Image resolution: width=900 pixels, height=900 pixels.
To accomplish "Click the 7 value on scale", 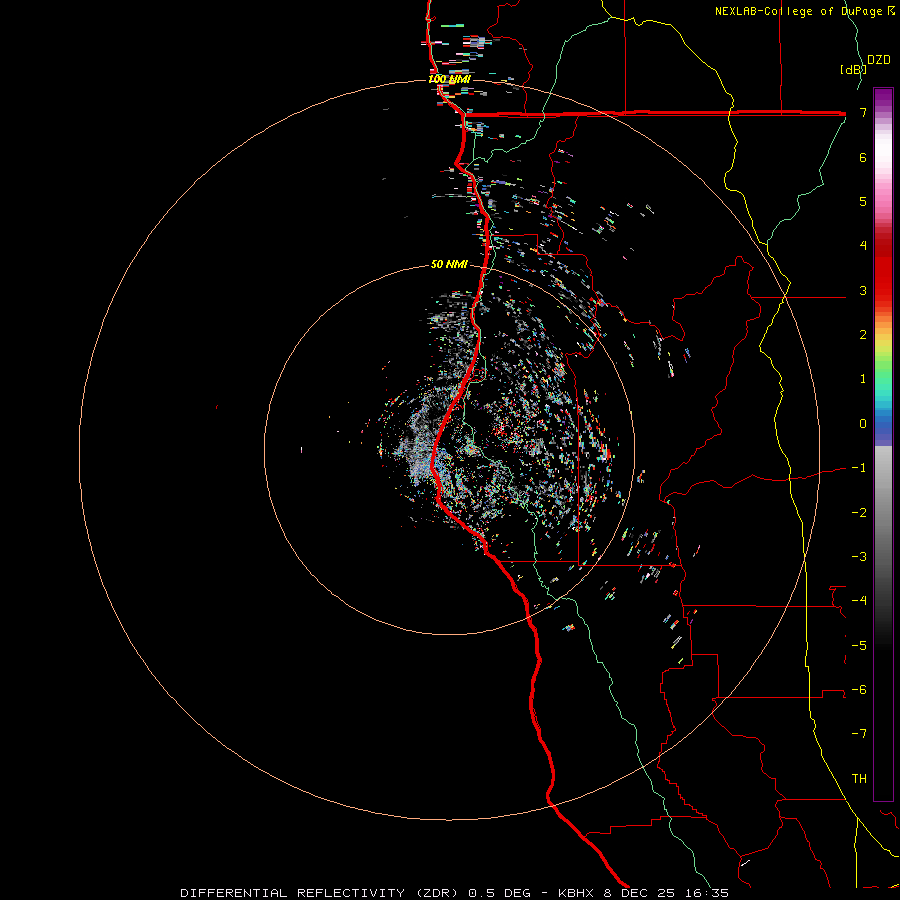I will [862, 113].
